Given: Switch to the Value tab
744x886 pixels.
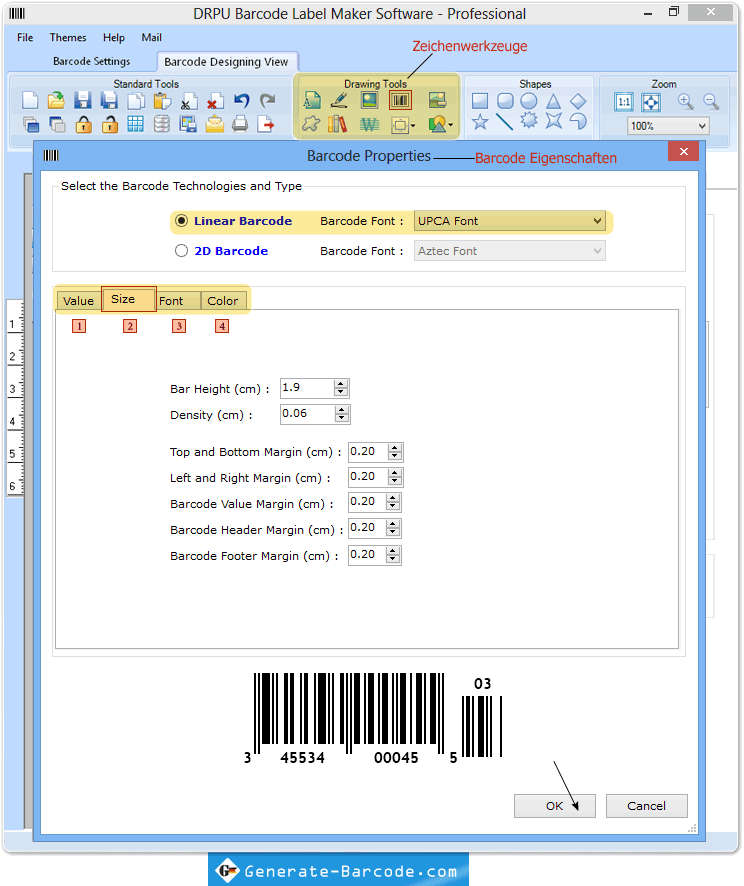Looking at the screenshot, I should pyautogui.click(x=79, y=301).
